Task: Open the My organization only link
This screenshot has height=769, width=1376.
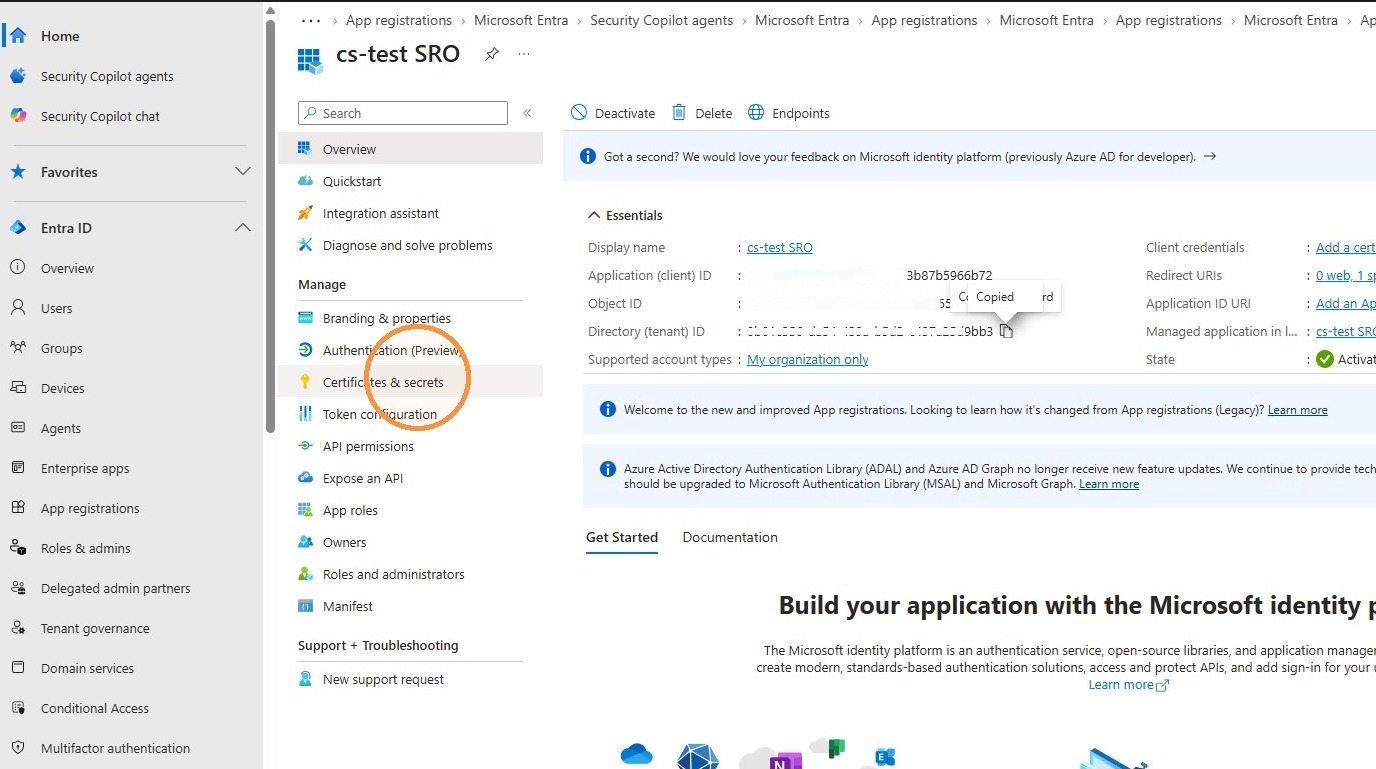Action: pos(808,359)
